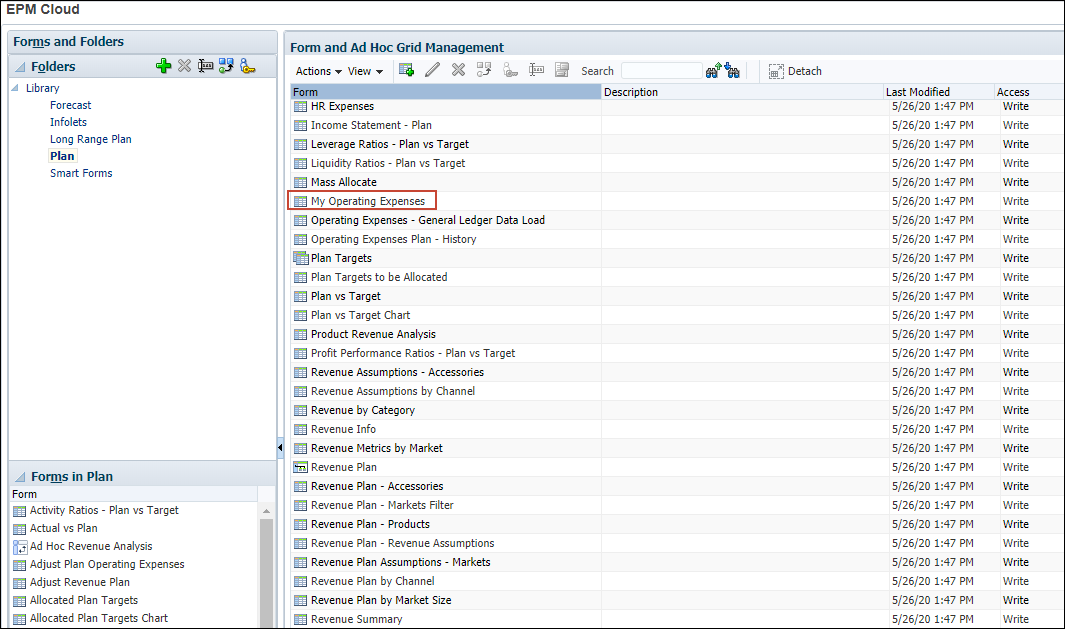Select Revenue Plan - Products form
Image resolution: width=1065 pixels, height=629 pixels.
(x=370, y=524)
